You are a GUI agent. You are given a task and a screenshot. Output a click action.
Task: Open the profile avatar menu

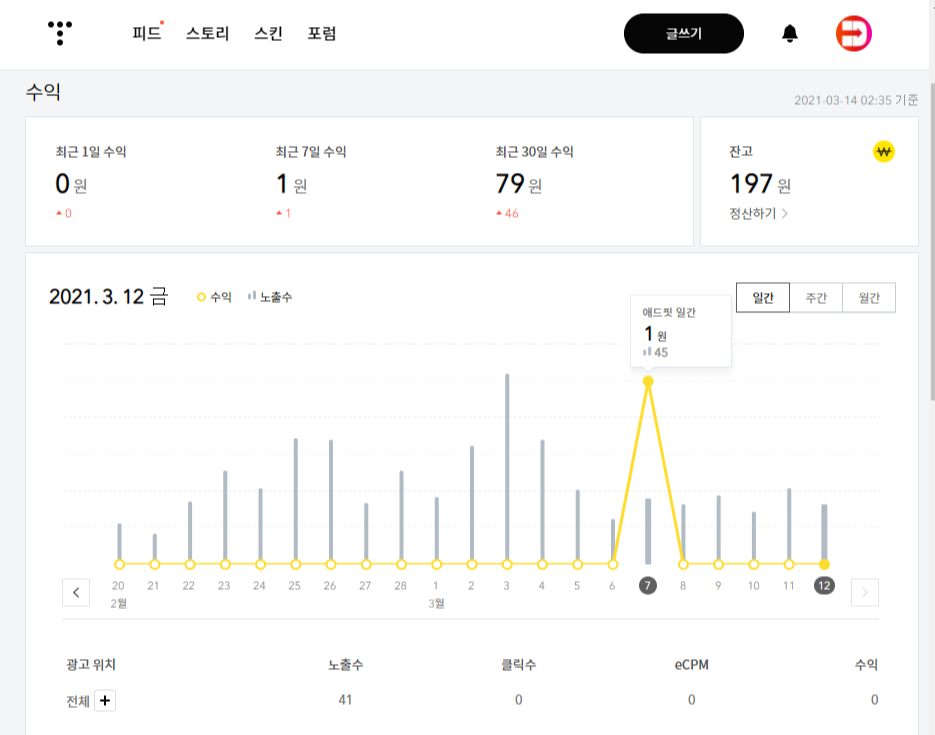tap(853, 33)
